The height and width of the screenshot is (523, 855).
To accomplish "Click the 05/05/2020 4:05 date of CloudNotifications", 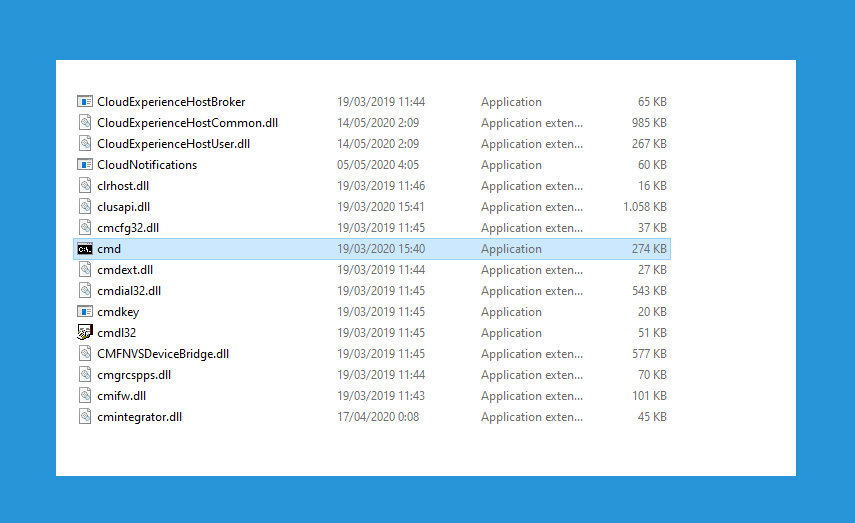I will coord(378,165).
